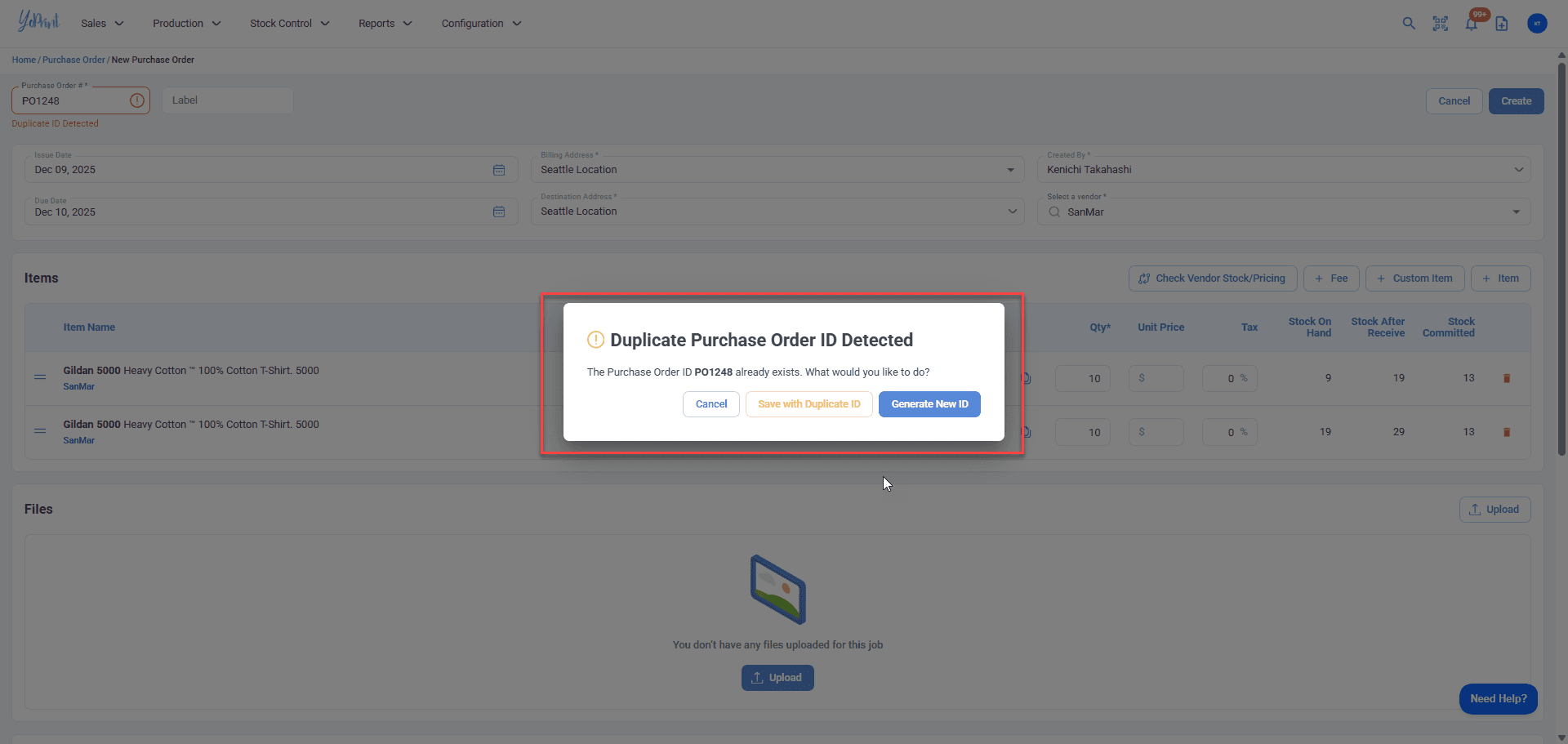Open the Stock Control menu
This screenshot has width=1568, height=744.
pyautogui.click(x=289, y=24)
